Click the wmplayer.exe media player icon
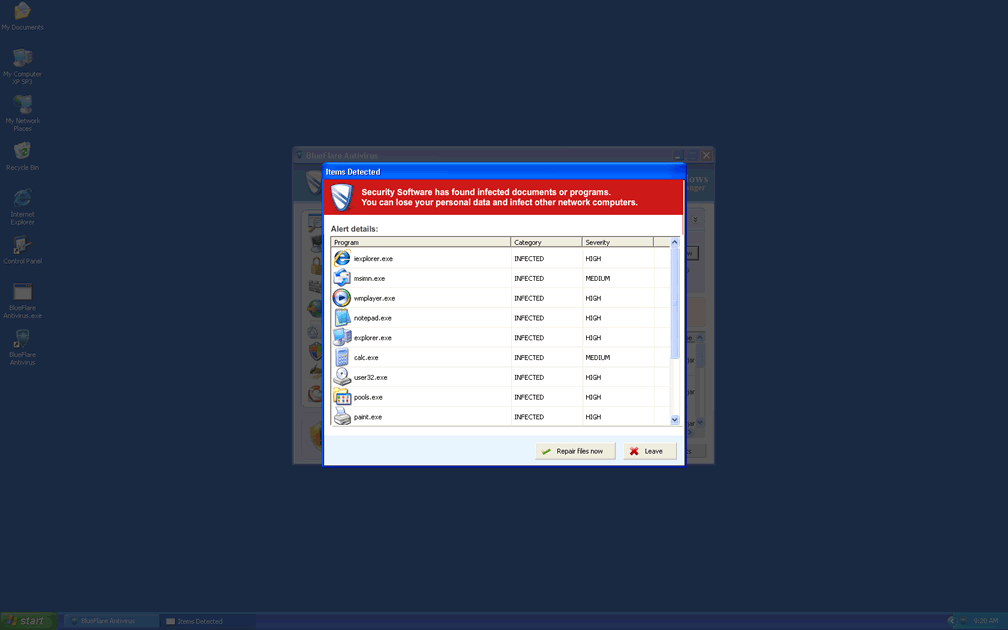 point(342,298)
